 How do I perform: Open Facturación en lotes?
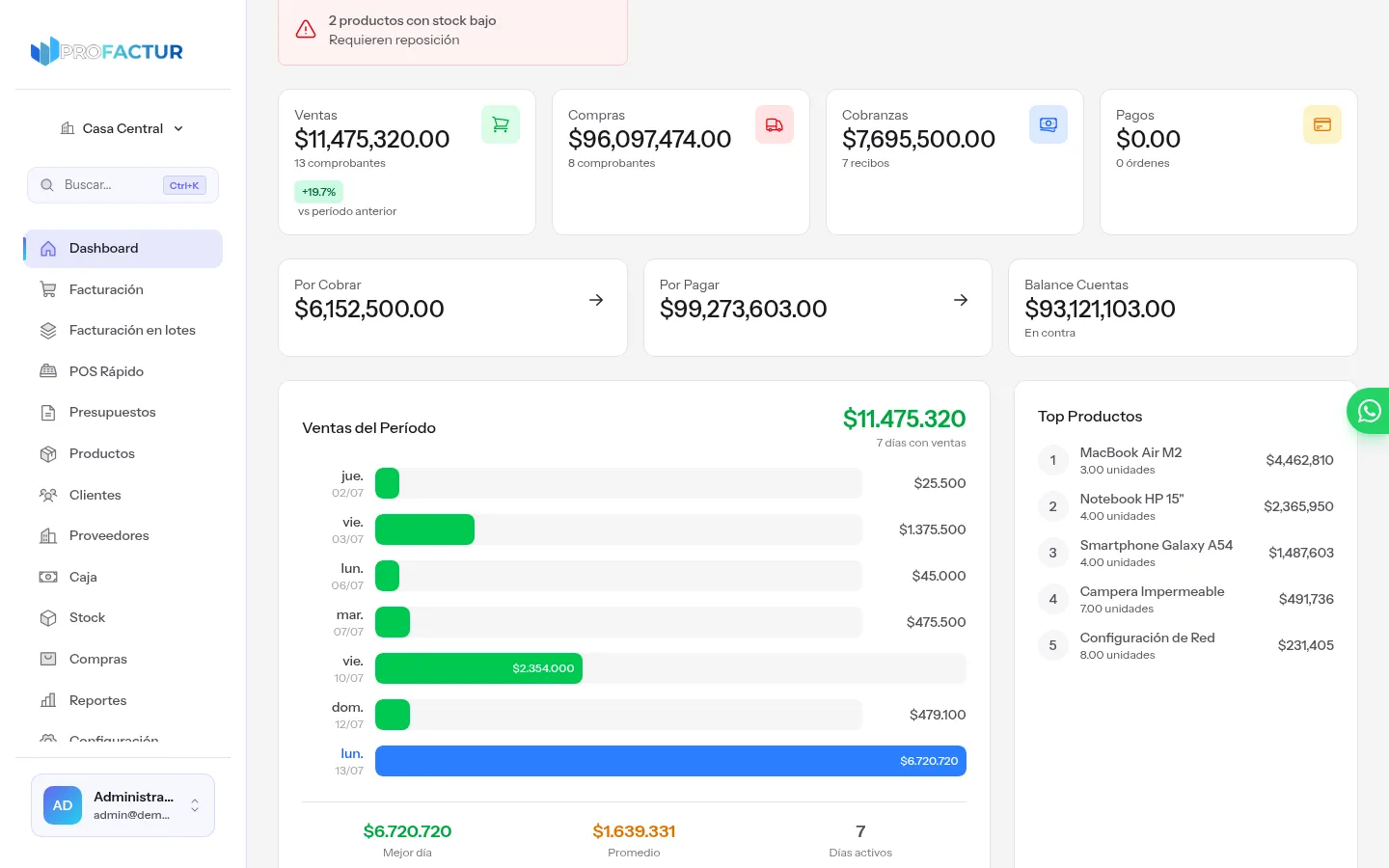123,331
